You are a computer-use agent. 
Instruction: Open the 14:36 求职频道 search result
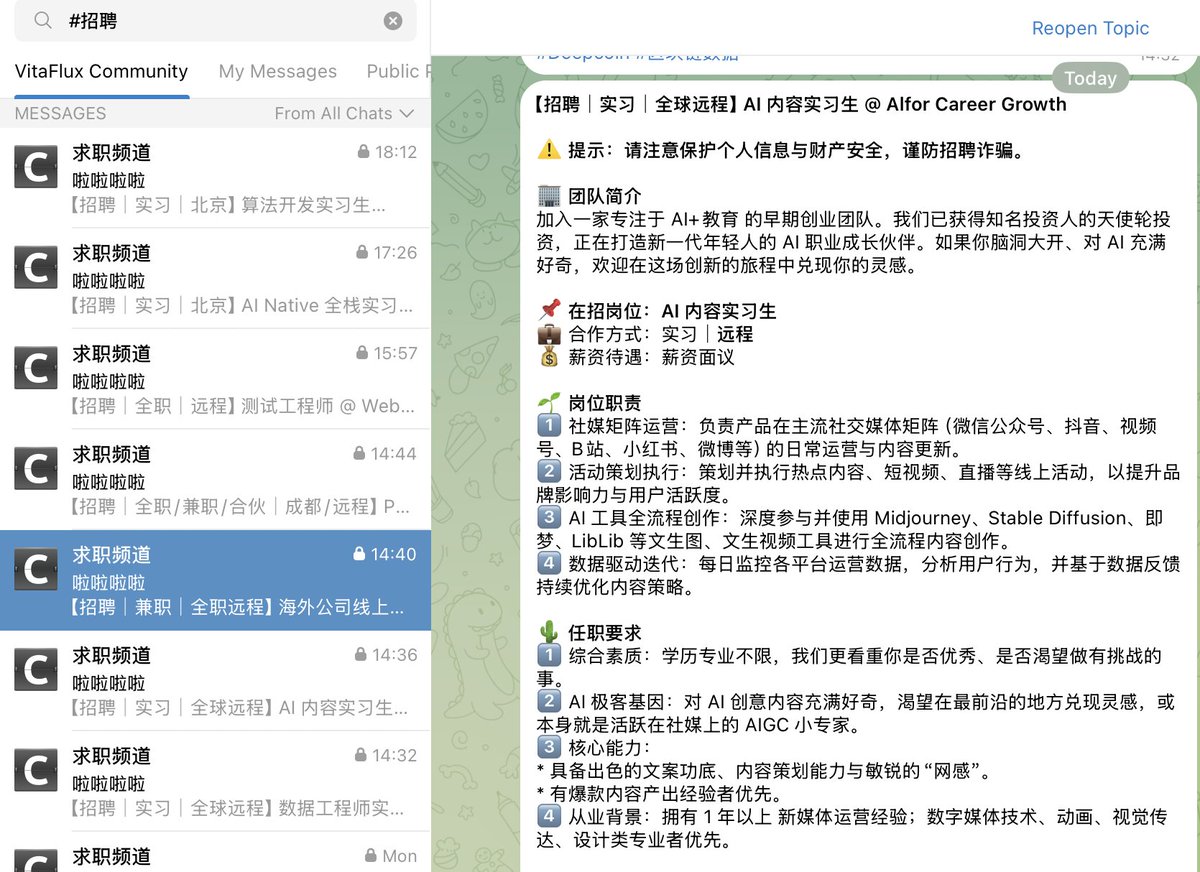(215, 681)
